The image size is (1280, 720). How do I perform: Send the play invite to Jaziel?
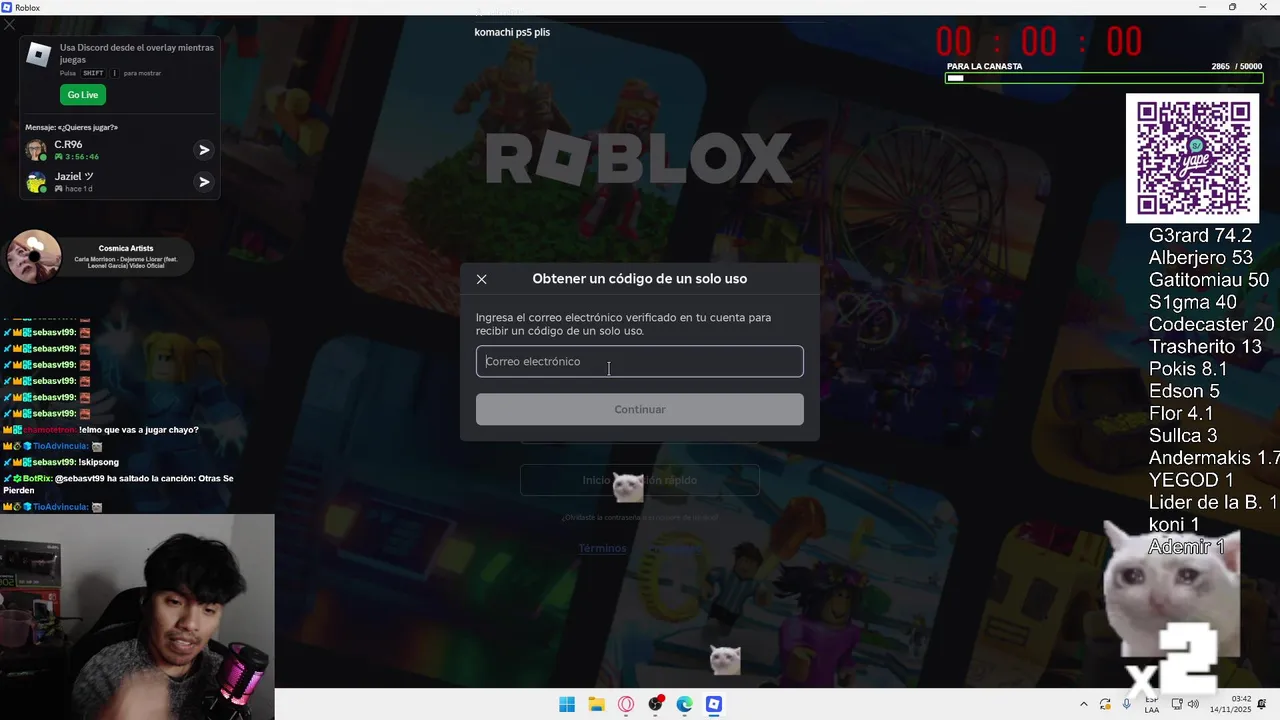[204, 182]
